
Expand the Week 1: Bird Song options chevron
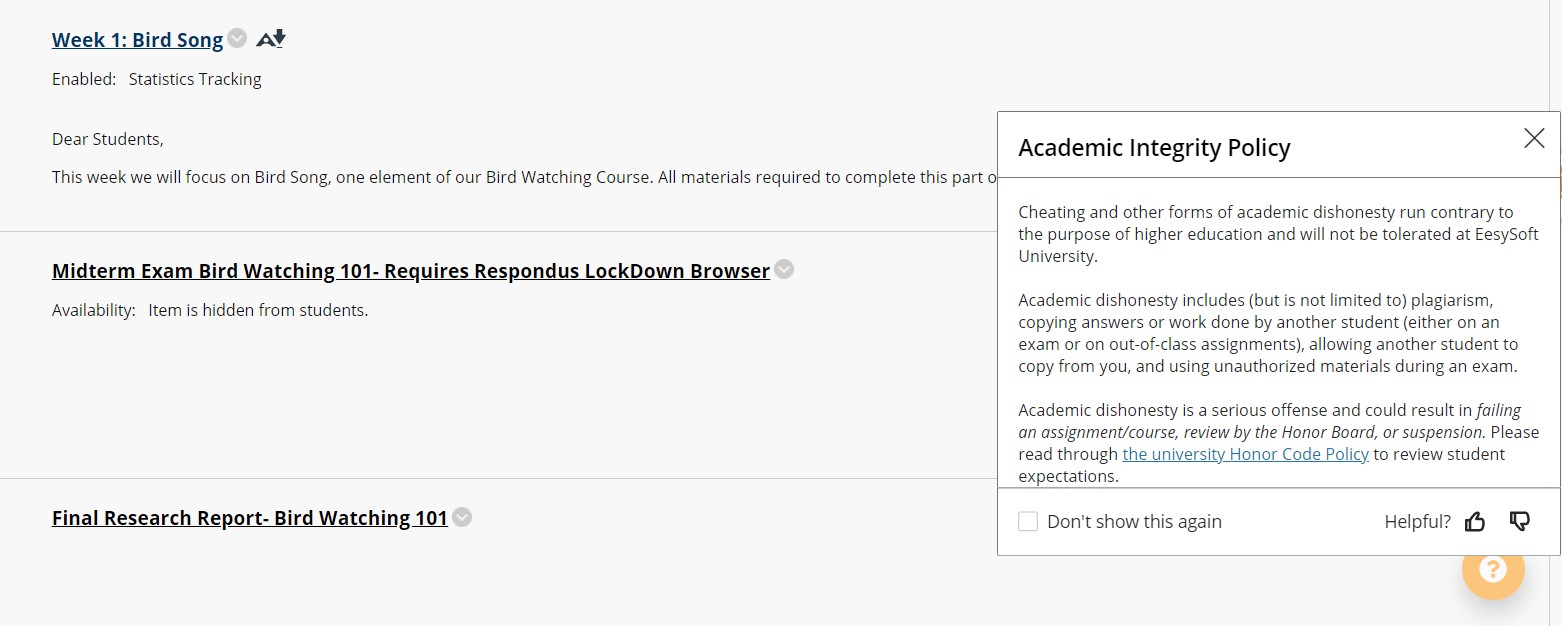(236, 38)
